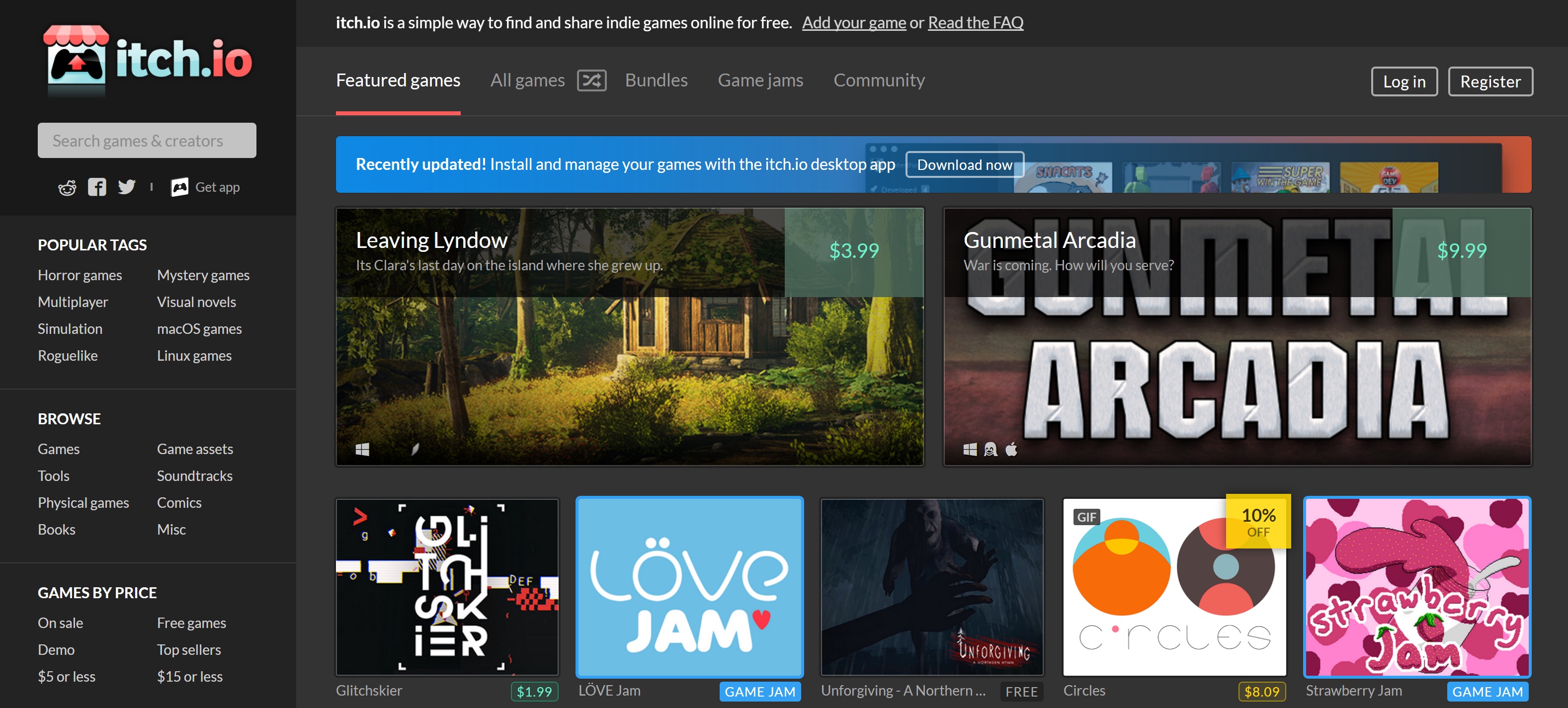Click the GIF badge on Circles
Screen dimensions: 1568x708
(x=1086, y=517)
